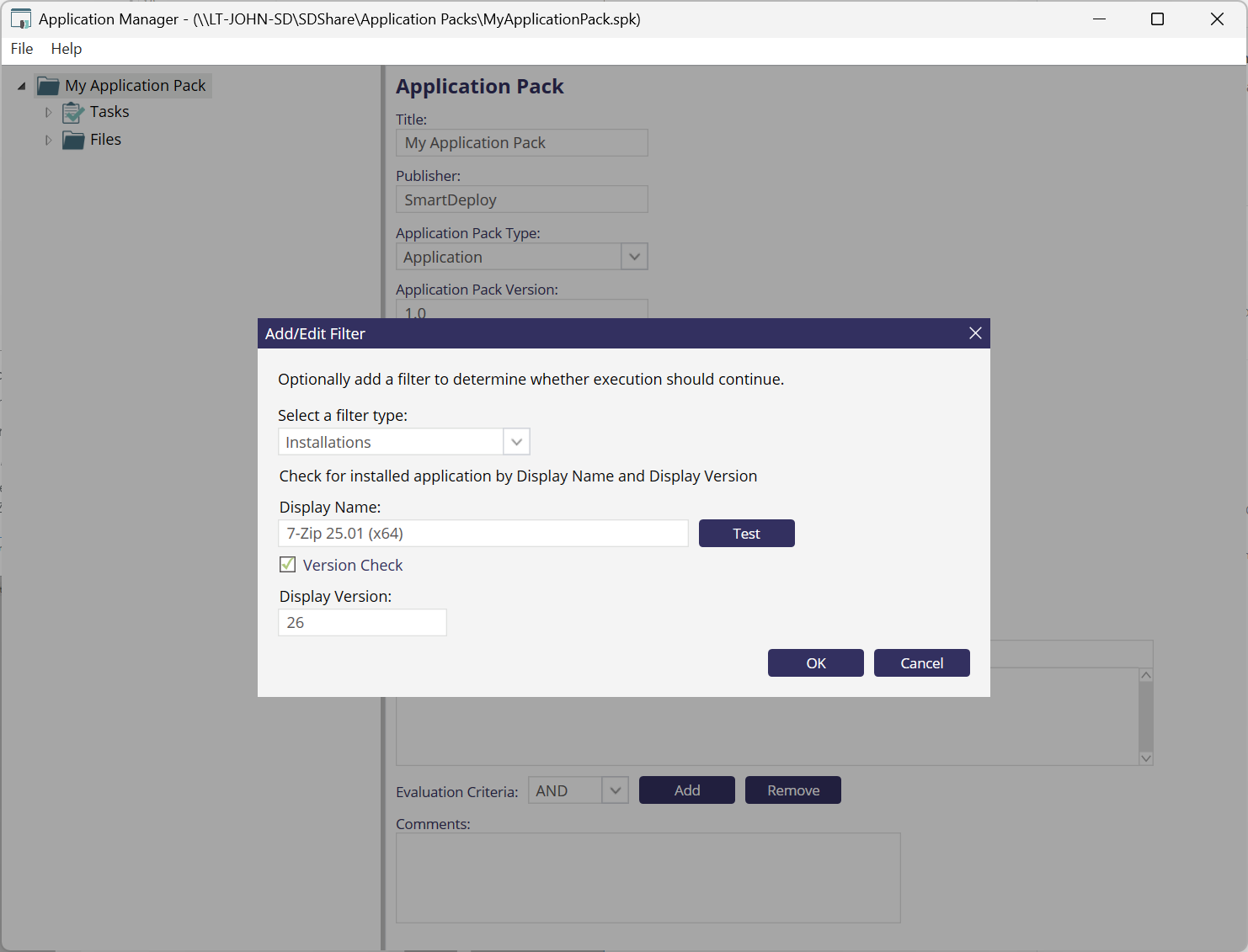This screenshot has width=1248, height=952.
Task: Open the Application Pack Type dropdown
Action: click(x=634, y=257)
